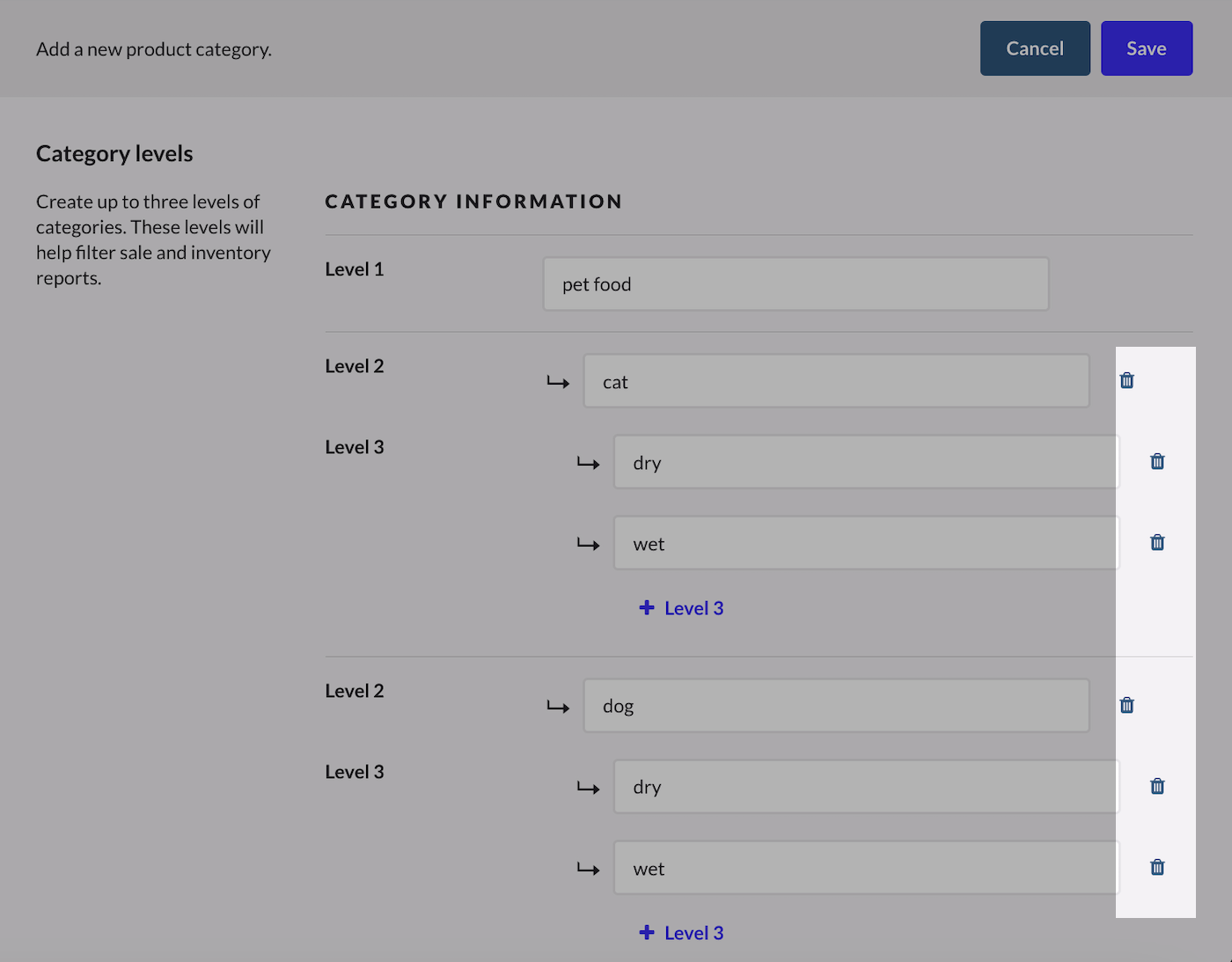Edit the "wet" field under dog

(866, 868)
